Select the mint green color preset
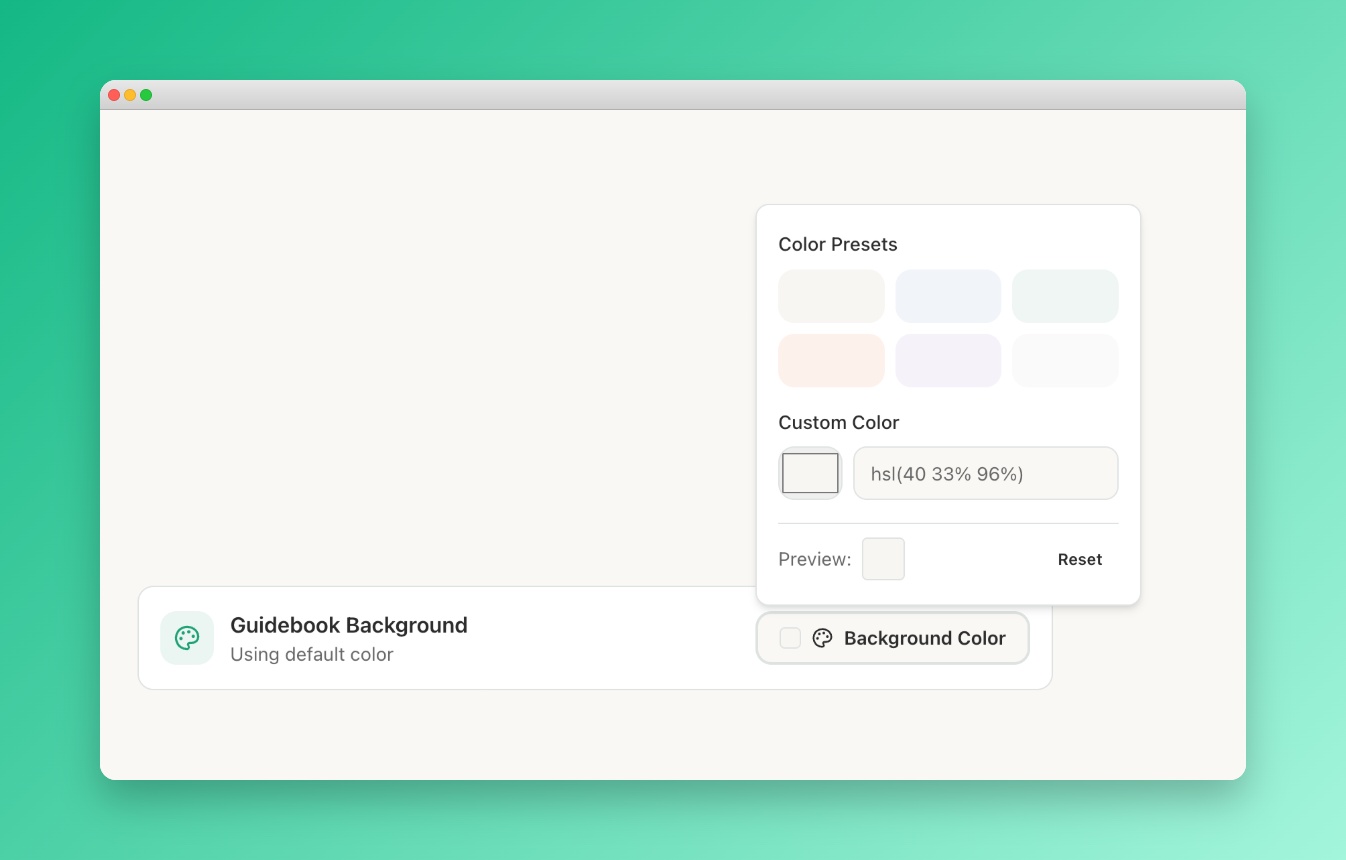The height and width of the screenshot is (860, 1346). tap(1065, 295)
